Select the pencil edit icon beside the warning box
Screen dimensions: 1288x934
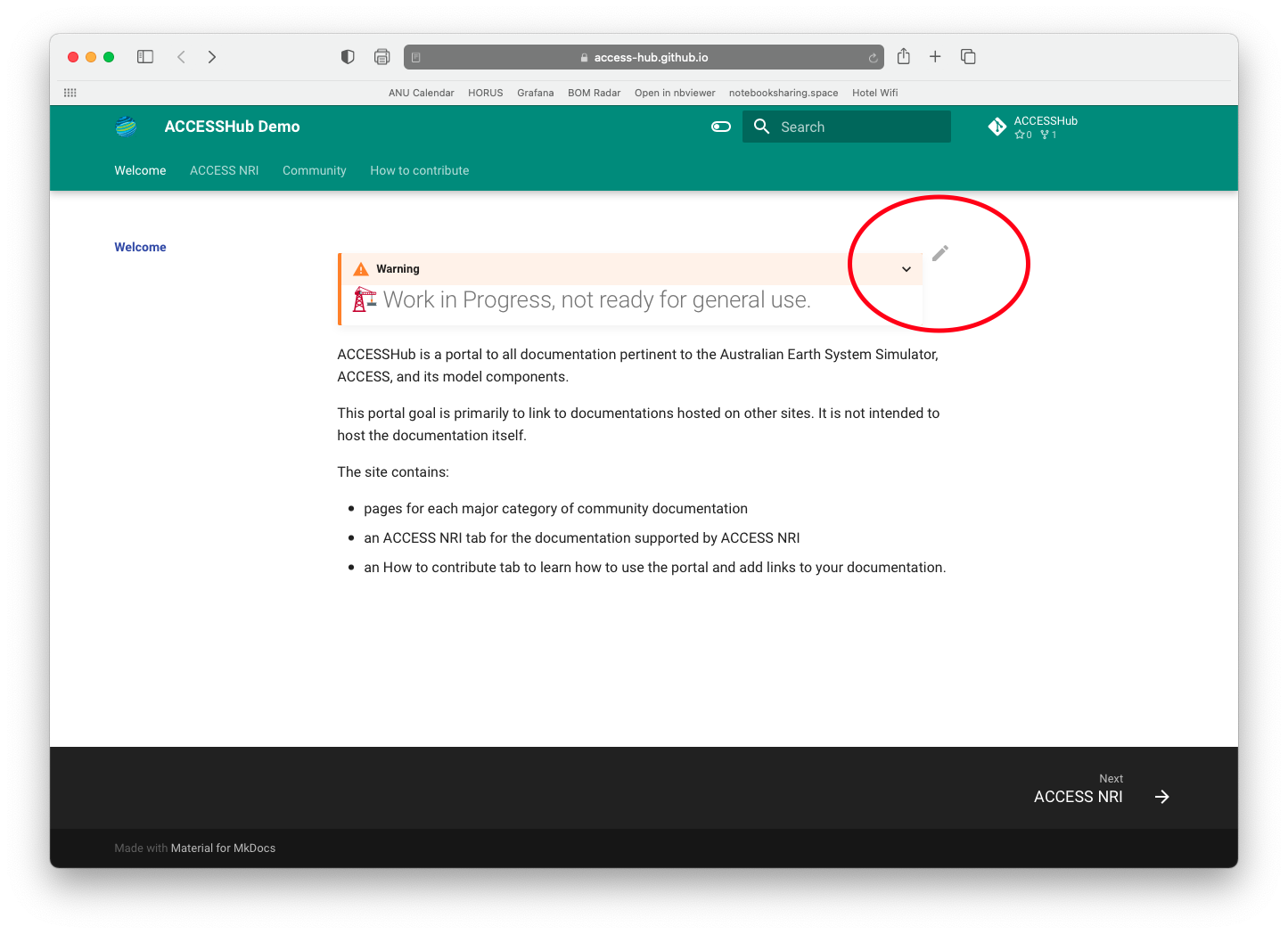[939, 253]
